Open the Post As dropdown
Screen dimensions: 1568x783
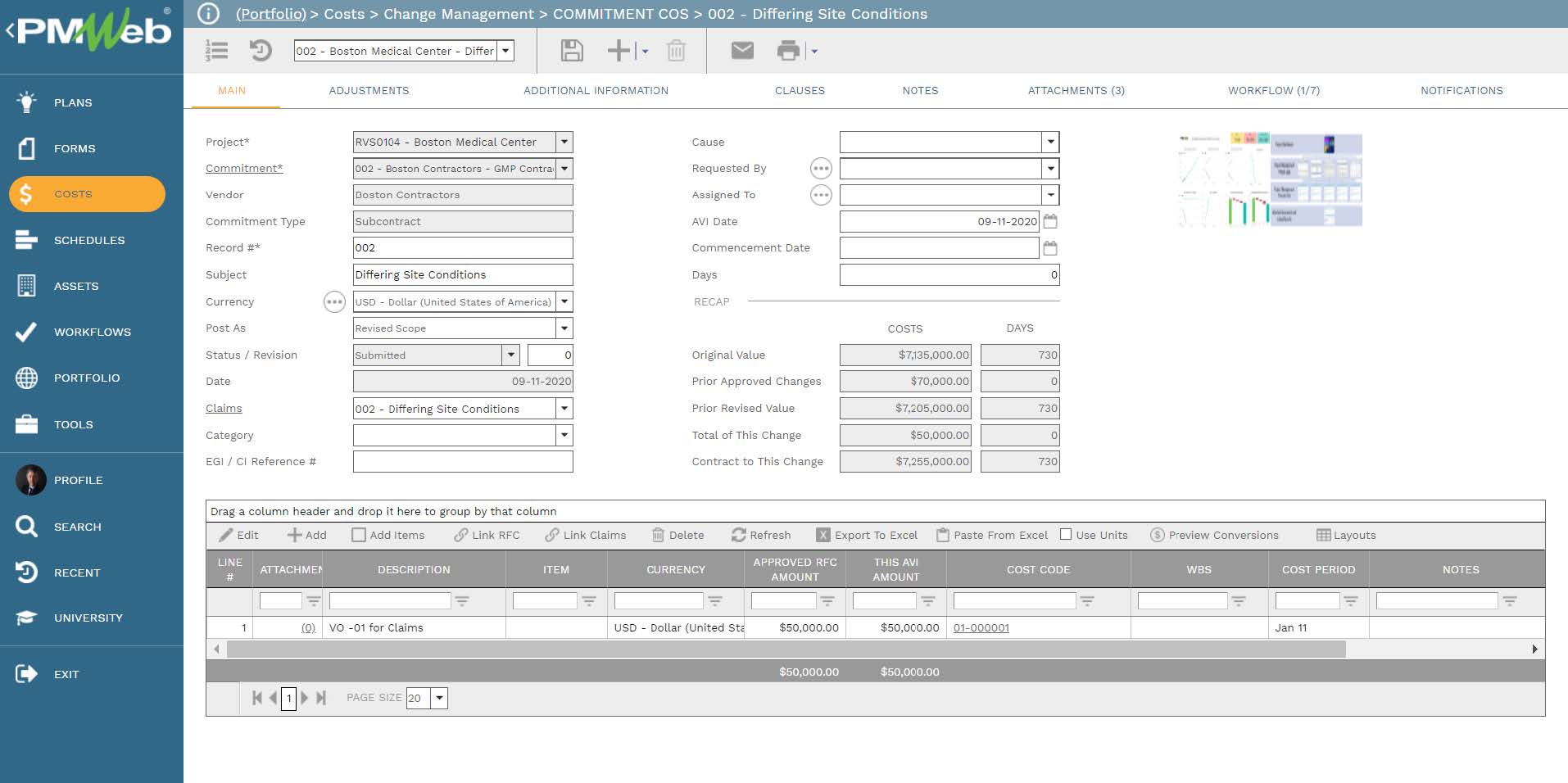[564, 328]
